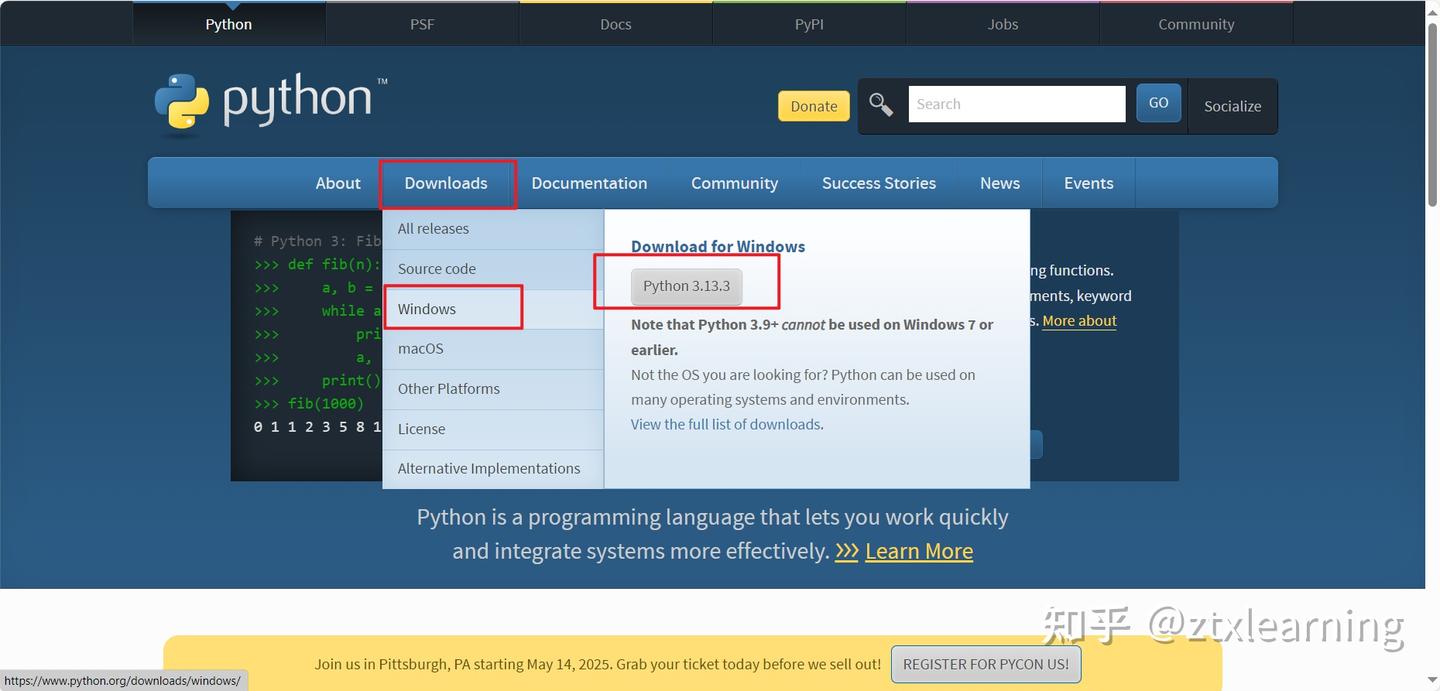1440x691 pixels.
Task: Open the Documentation menu
Action: 589,183
